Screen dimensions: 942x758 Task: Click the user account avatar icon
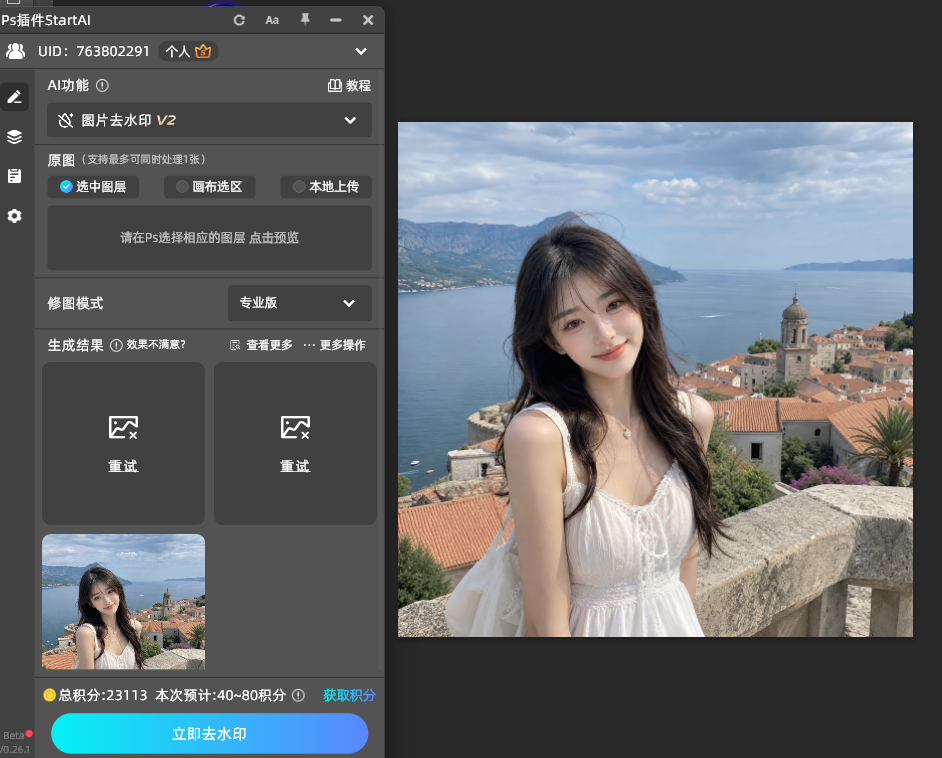pyautogui.click(x=16, y=51)
